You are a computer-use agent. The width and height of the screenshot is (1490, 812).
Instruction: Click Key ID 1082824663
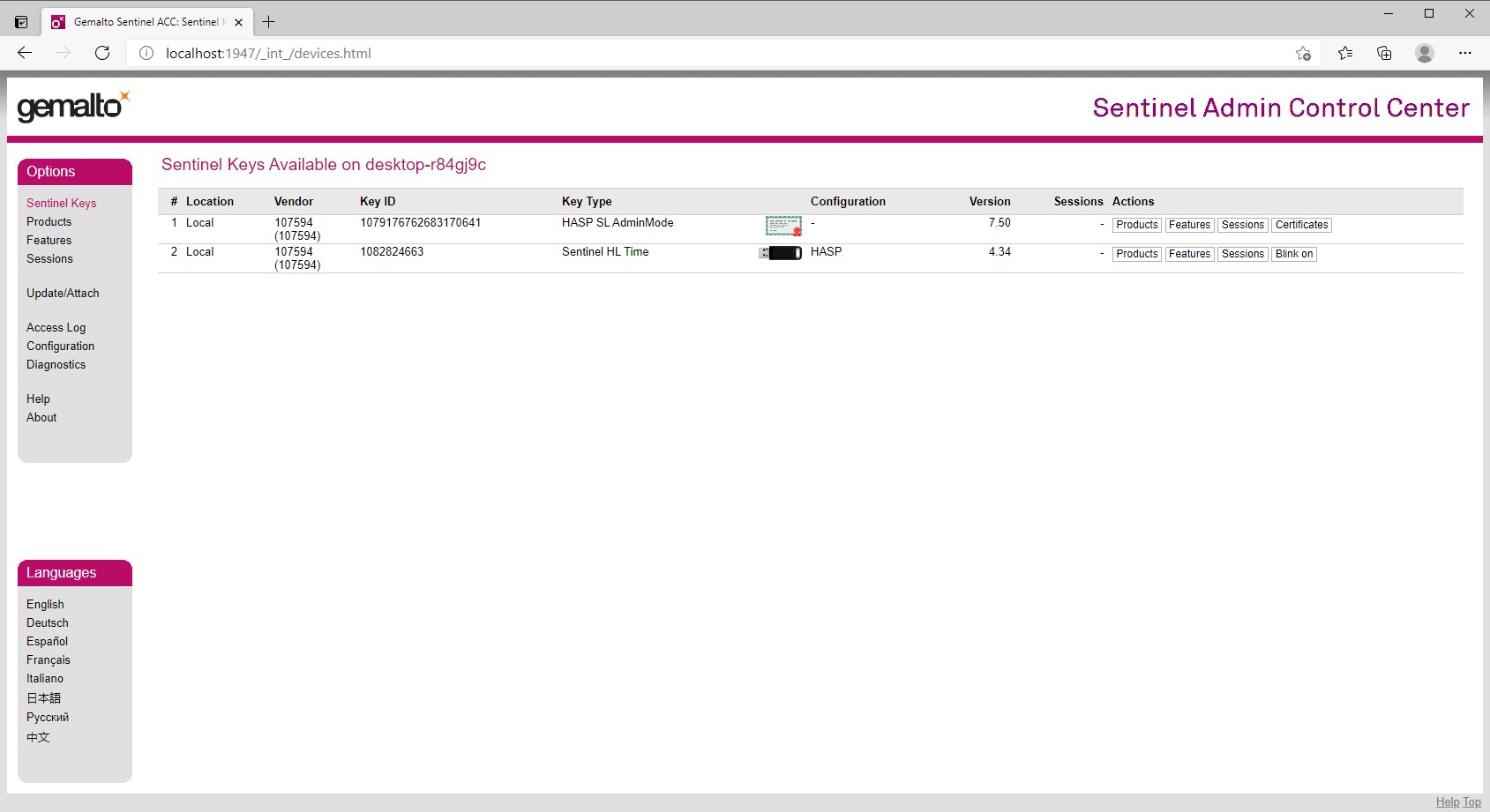pyautogui.click(x=392, y=251)
